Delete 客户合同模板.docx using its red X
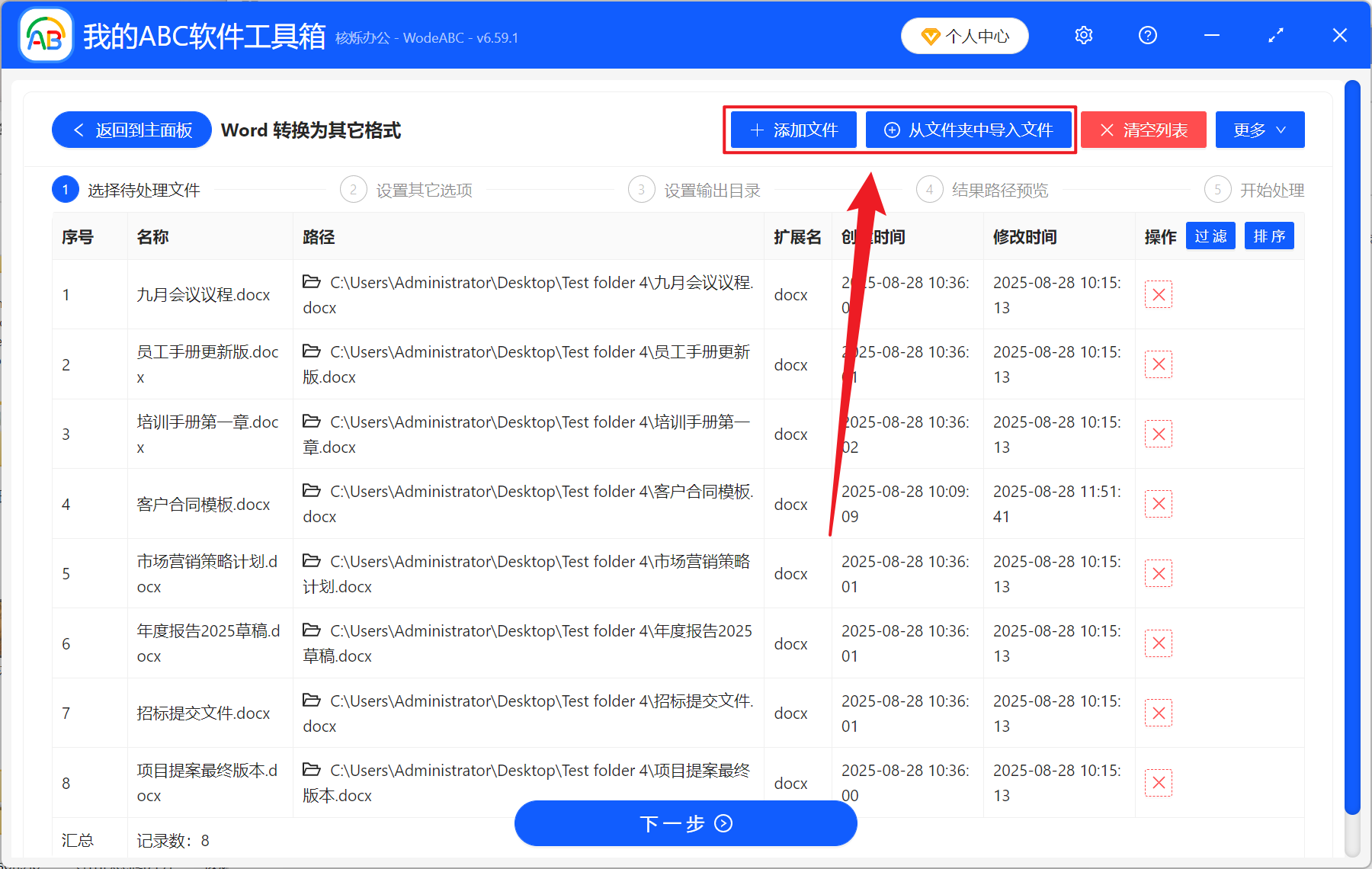Viewport: 1372px width, 869px height. coord(1158,503)
